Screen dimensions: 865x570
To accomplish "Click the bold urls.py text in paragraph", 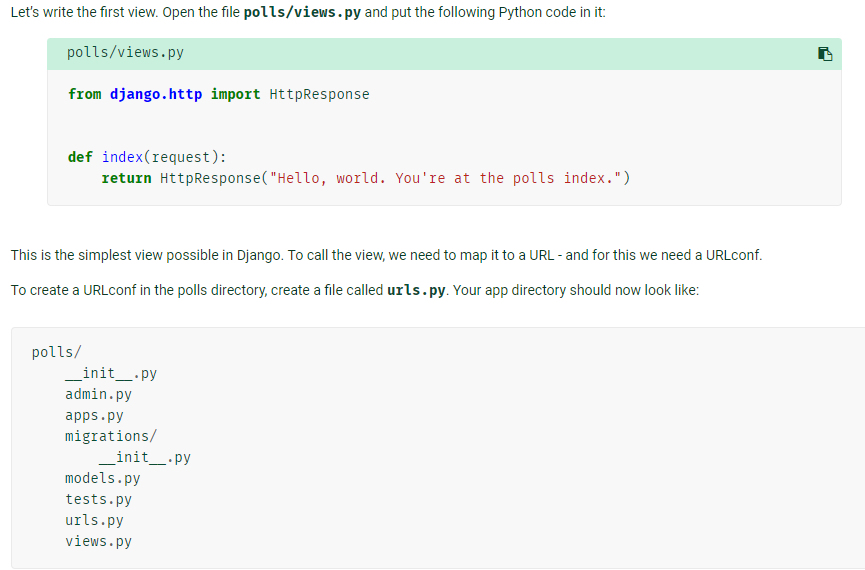I will [416, 290].
